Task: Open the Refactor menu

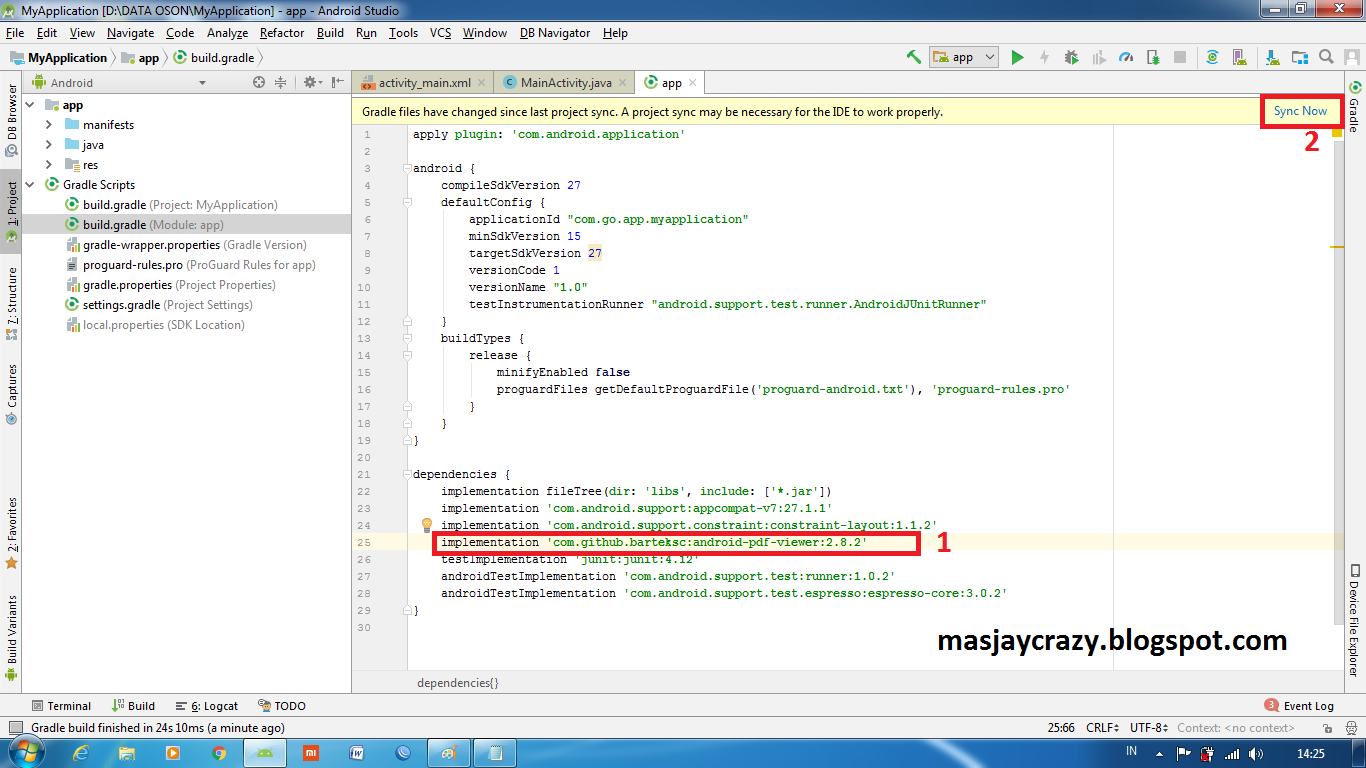Action: (x=281, y=33)
